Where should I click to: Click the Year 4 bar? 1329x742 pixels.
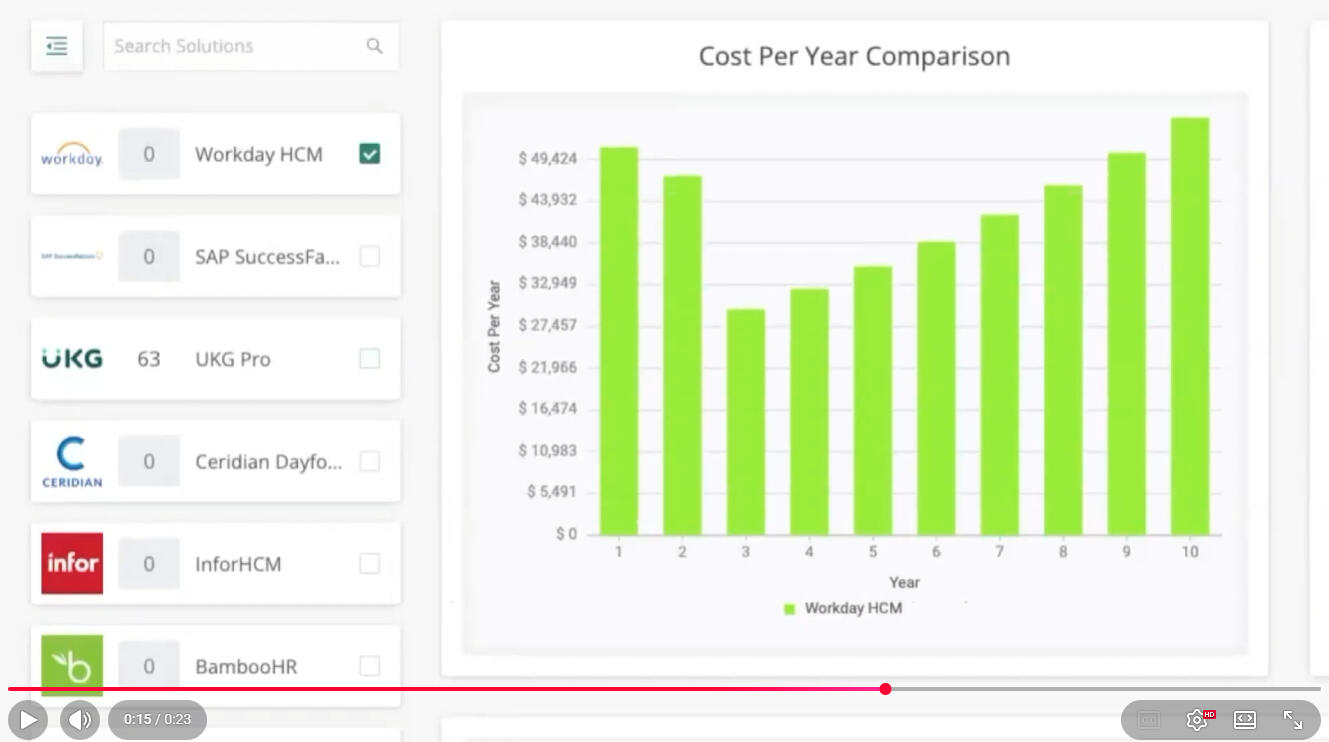(810, 412)
